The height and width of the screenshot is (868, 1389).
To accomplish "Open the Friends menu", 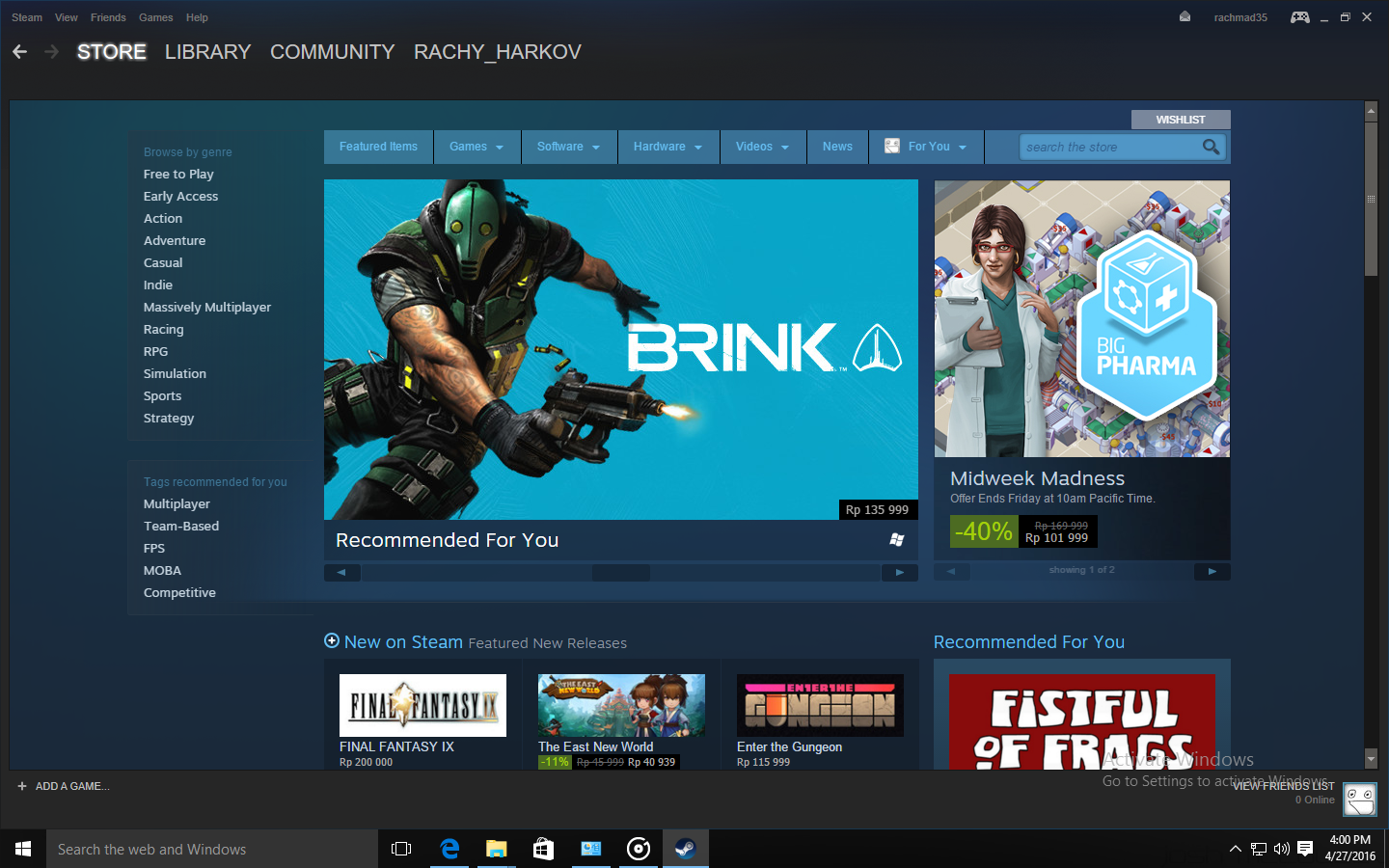I will [x=108, y=17].
